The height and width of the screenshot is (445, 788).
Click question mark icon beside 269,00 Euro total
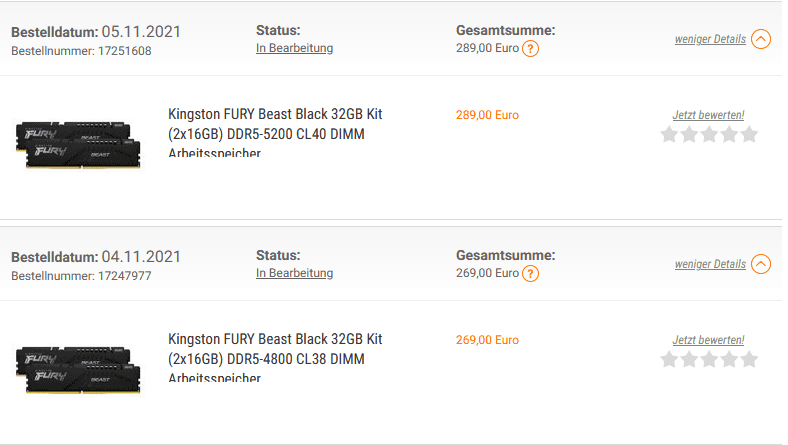(530, 274)
